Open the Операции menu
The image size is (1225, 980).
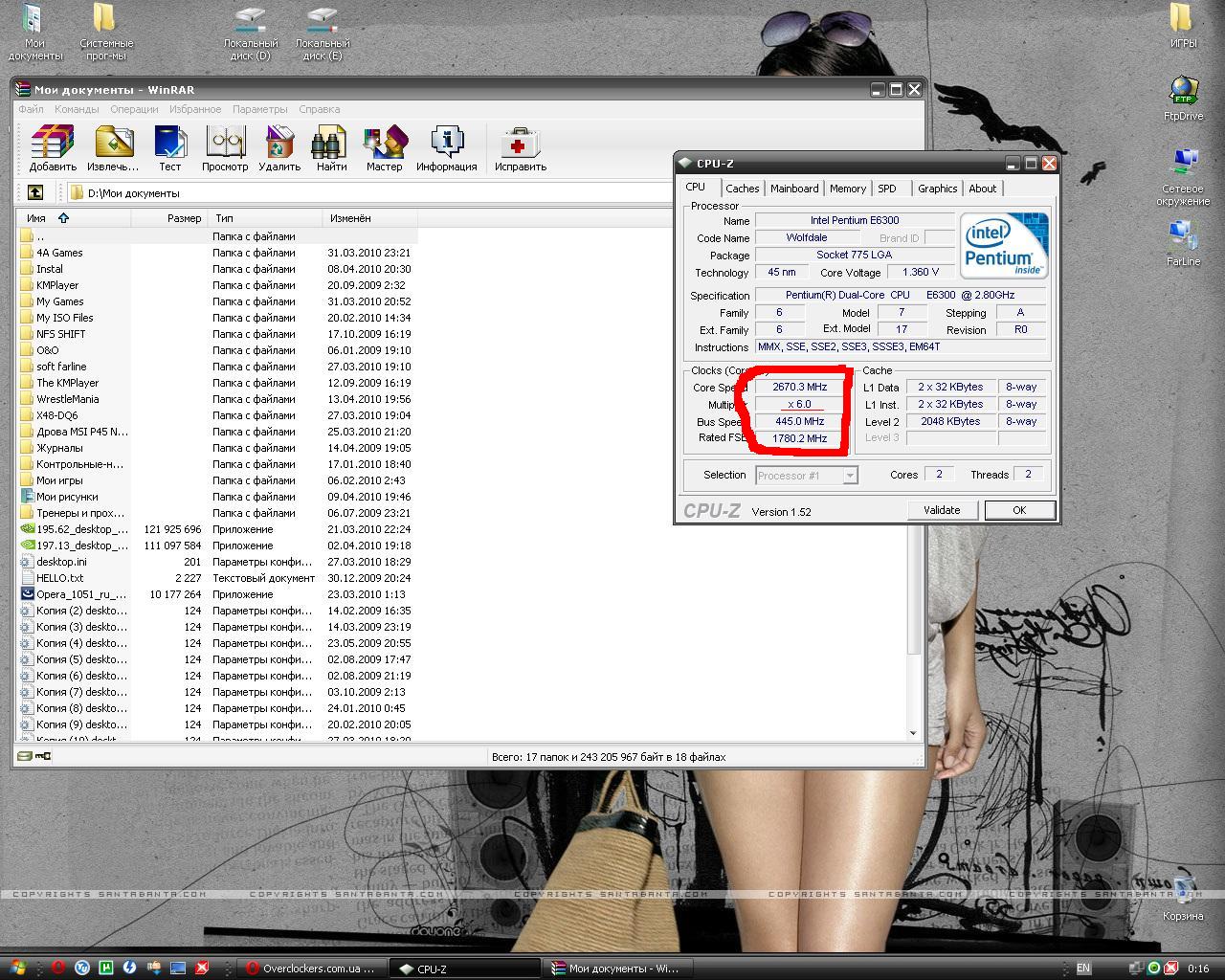(134, 109)
